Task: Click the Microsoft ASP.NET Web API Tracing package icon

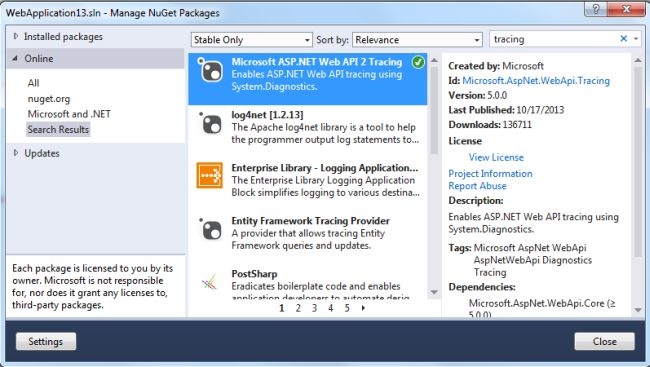Action: tap(210, 69)
